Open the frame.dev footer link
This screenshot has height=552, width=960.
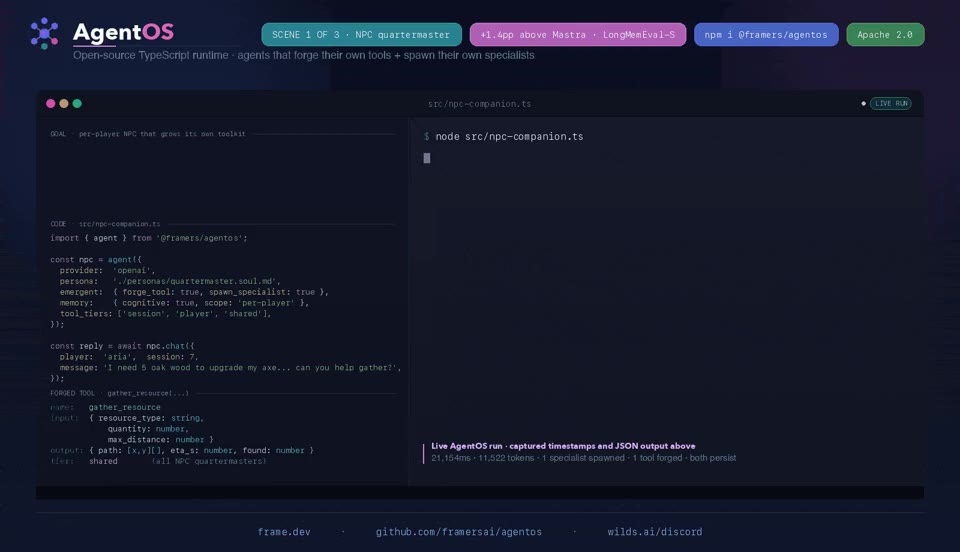coord(284,532)
